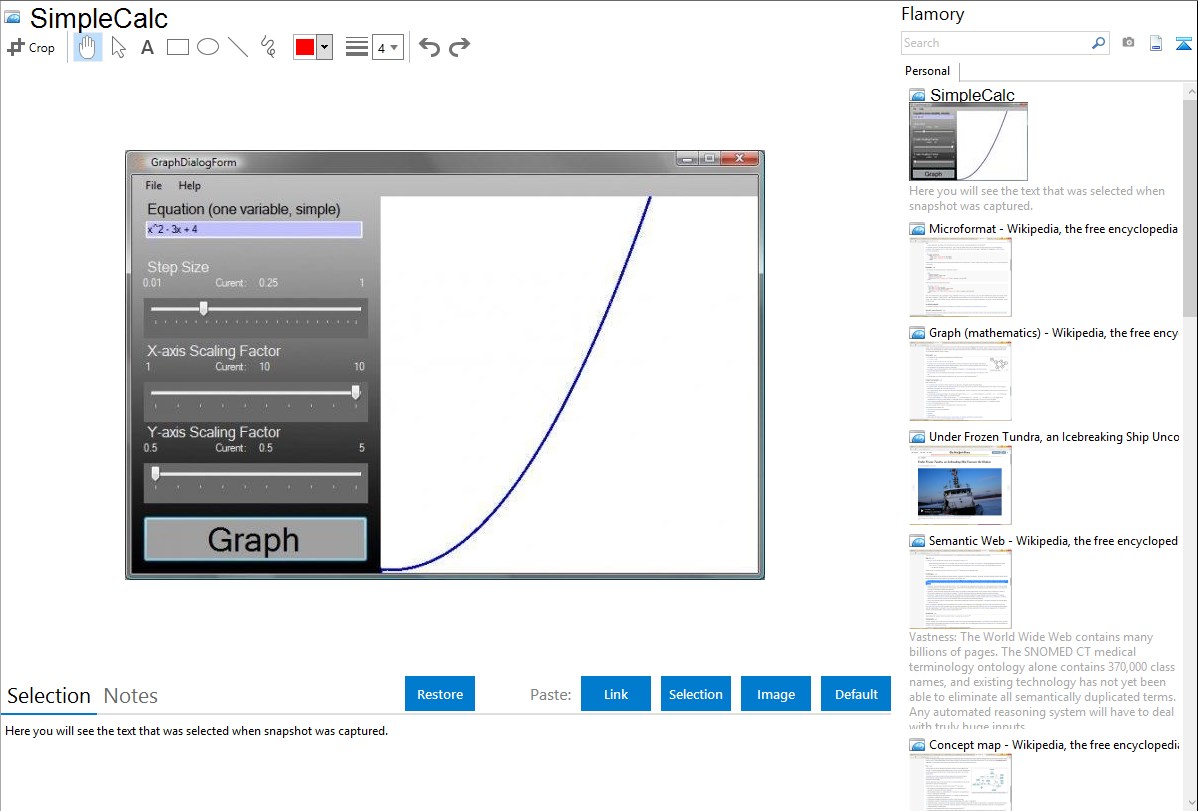Click inside the Flamory Search field
1198x811 pixels.
tap(995, 43)
